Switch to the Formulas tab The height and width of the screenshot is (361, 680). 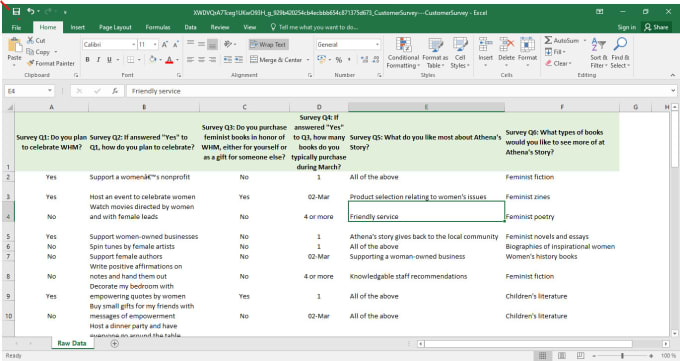pos(158,27)
